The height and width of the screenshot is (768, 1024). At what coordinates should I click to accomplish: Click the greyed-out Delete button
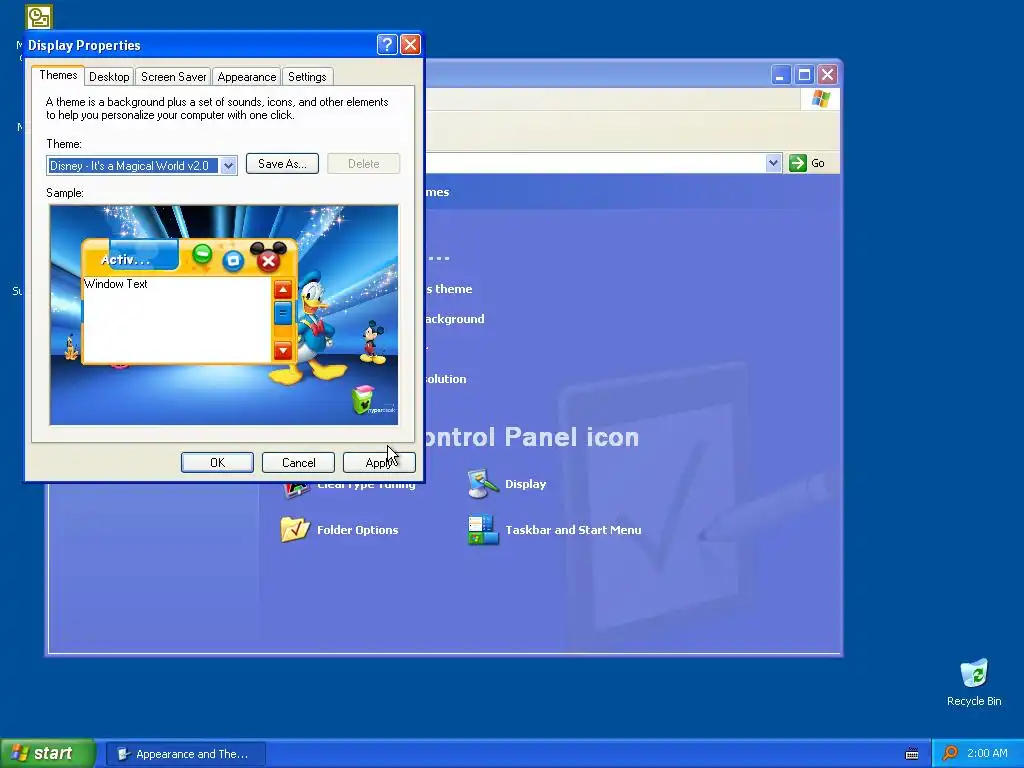364,164
